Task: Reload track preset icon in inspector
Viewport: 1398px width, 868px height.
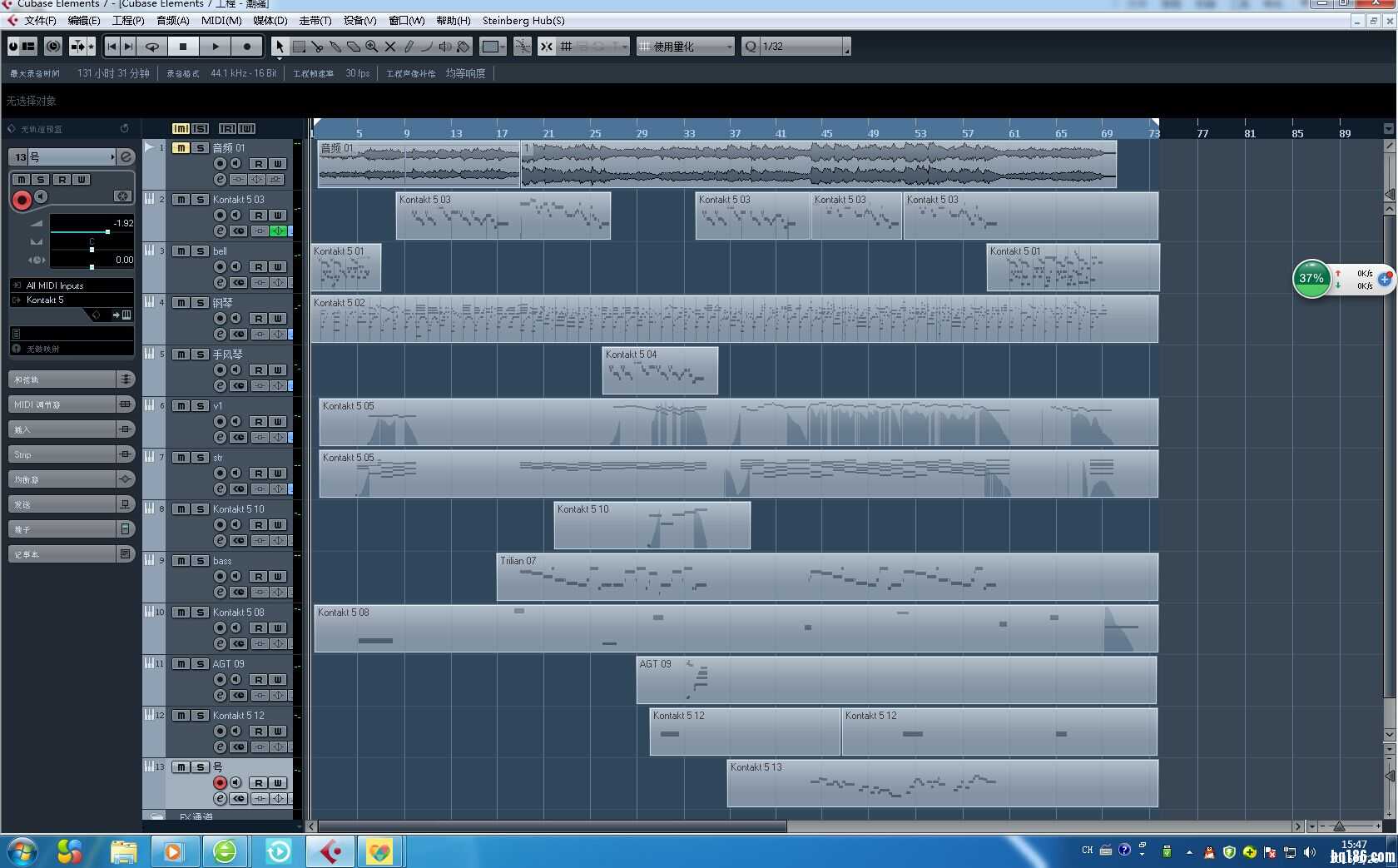Action: coord(124,128)
